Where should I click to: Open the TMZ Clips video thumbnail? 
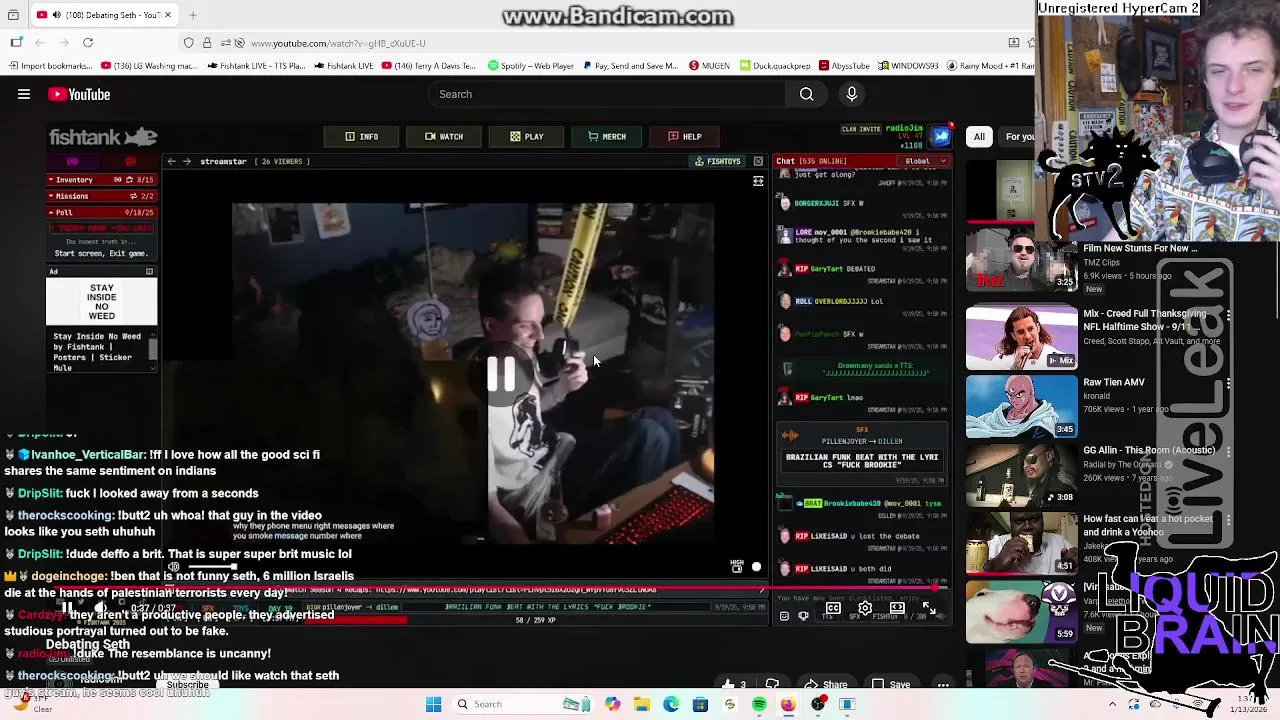(1021, 260)
